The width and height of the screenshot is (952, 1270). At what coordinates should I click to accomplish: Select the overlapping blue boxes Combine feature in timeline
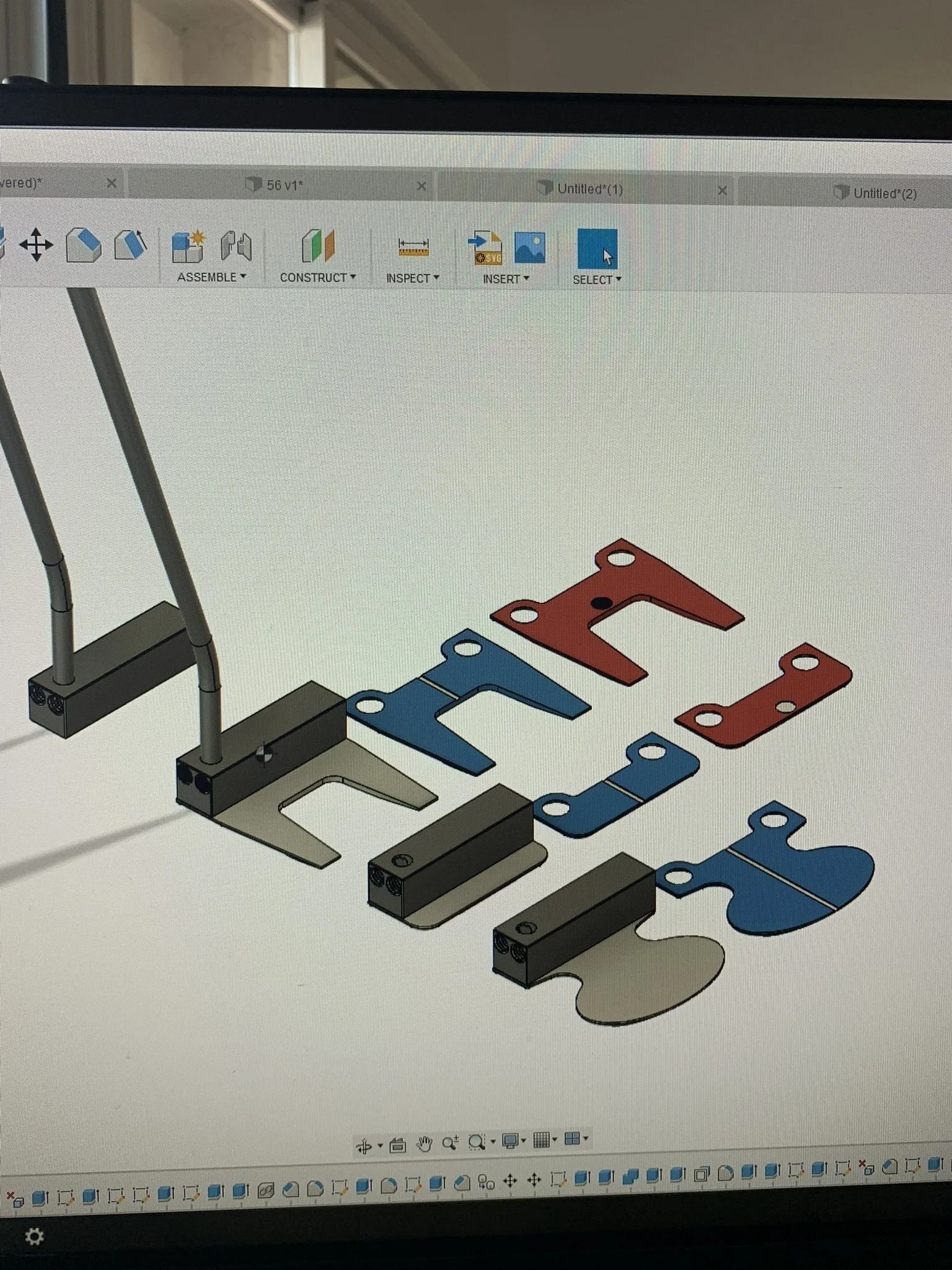click(x=630, y=1176)
